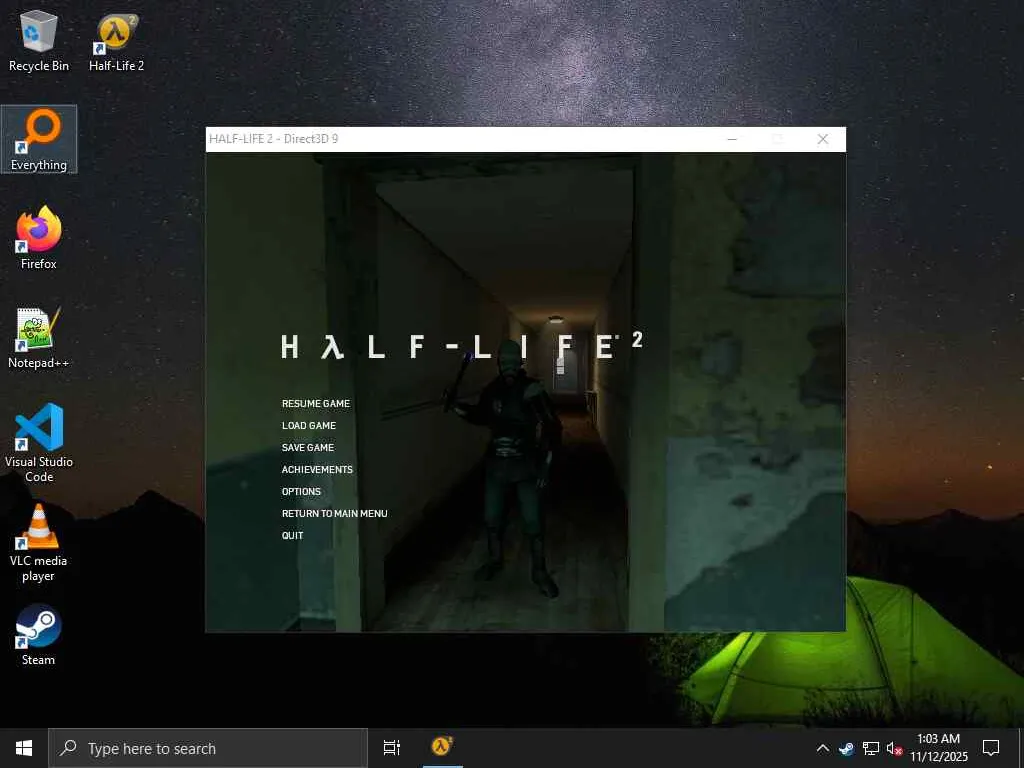Image resolution: width=1024 pixels, height=768 pixels.
Task: Close the Half-Life 2 window
Action: [823, 139]
